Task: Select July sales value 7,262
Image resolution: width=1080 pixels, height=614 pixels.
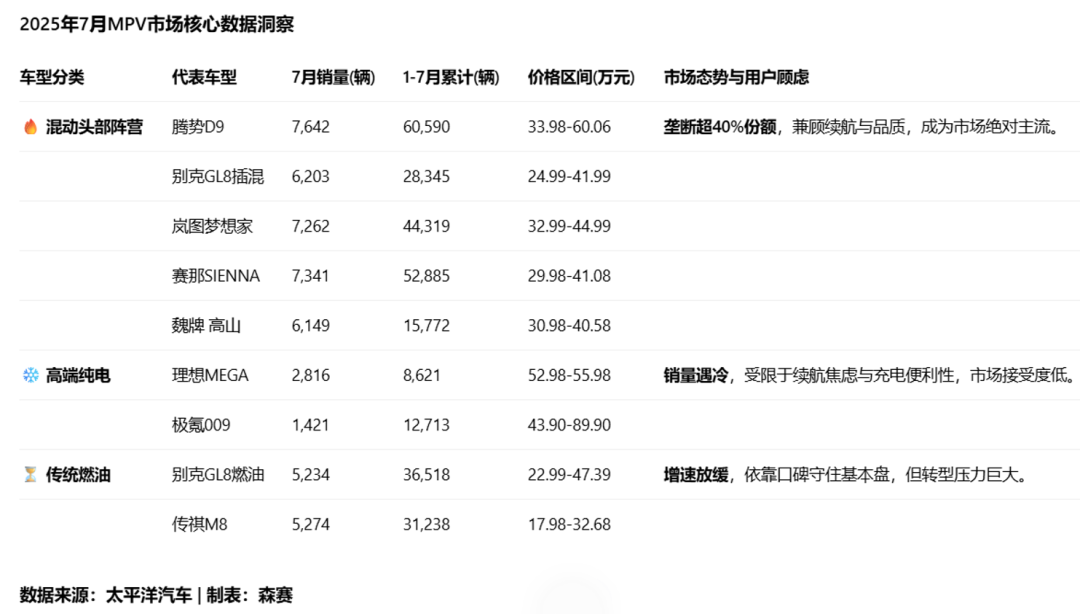Action: click(x=311, y=226)
